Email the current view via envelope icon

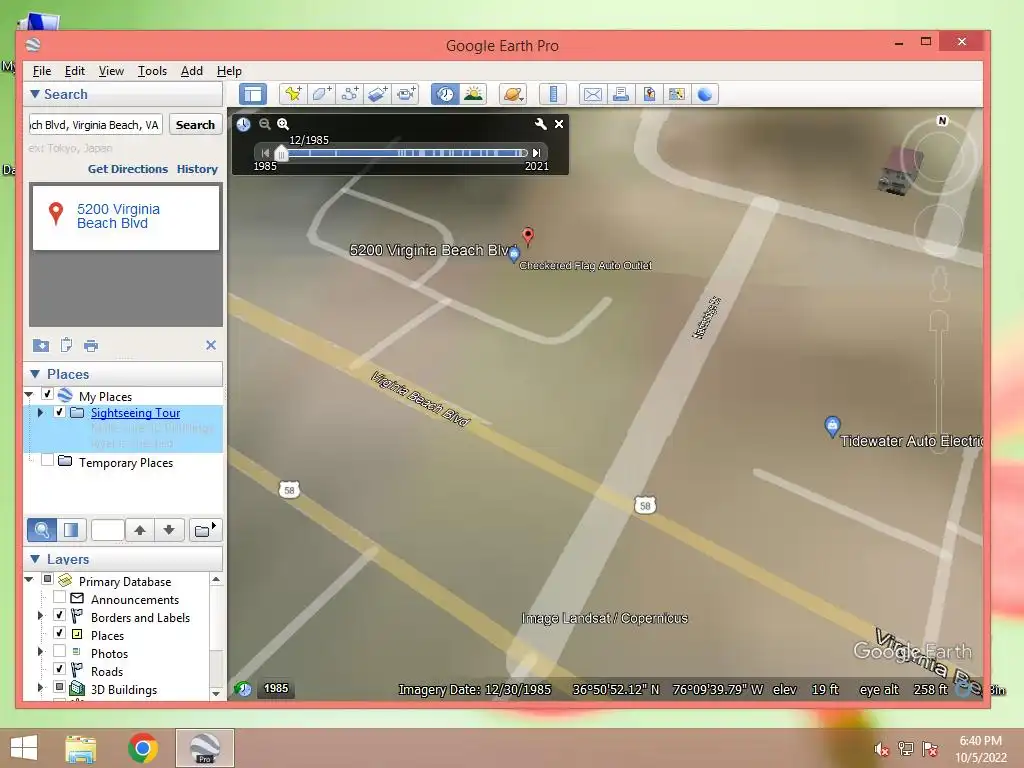click(x=592, y=94)
